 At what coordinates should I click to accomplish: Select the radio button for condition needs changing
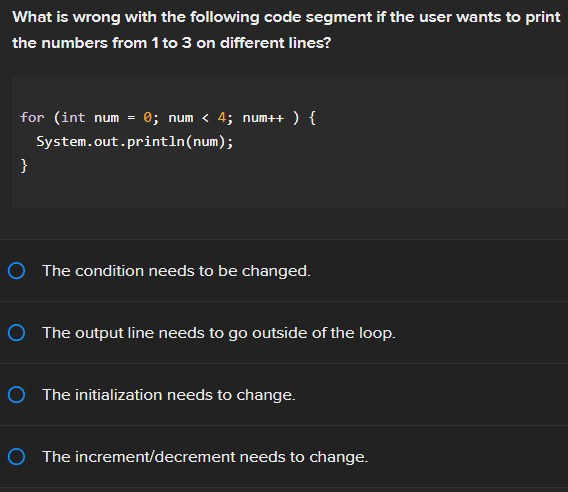(x=16, y=271)
